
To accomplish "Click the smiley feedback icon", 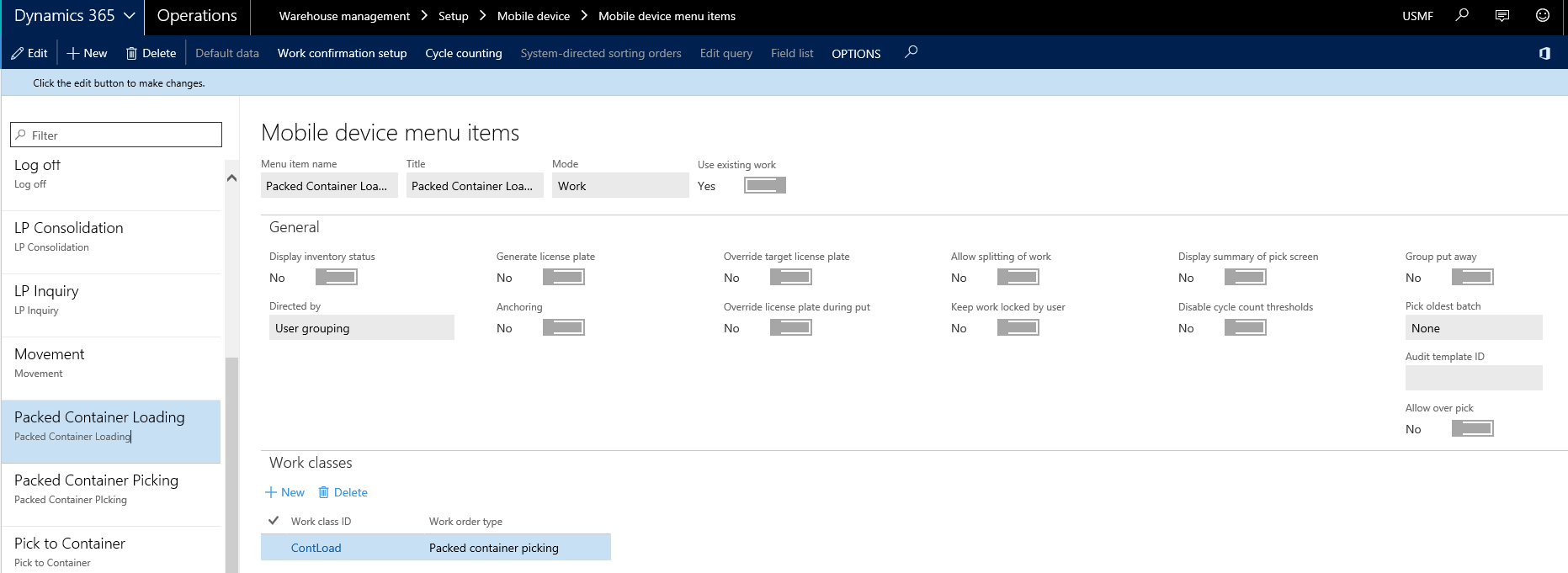I will [1542, 15].
